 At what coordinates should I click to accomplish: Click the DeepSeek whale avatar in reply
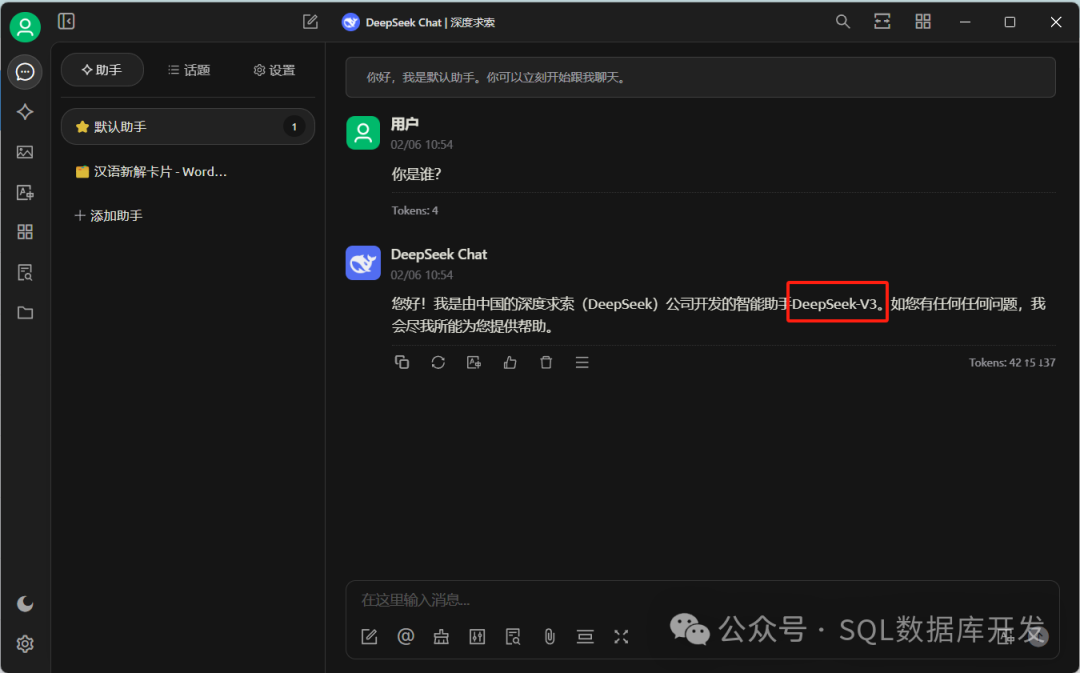[363, 263]
